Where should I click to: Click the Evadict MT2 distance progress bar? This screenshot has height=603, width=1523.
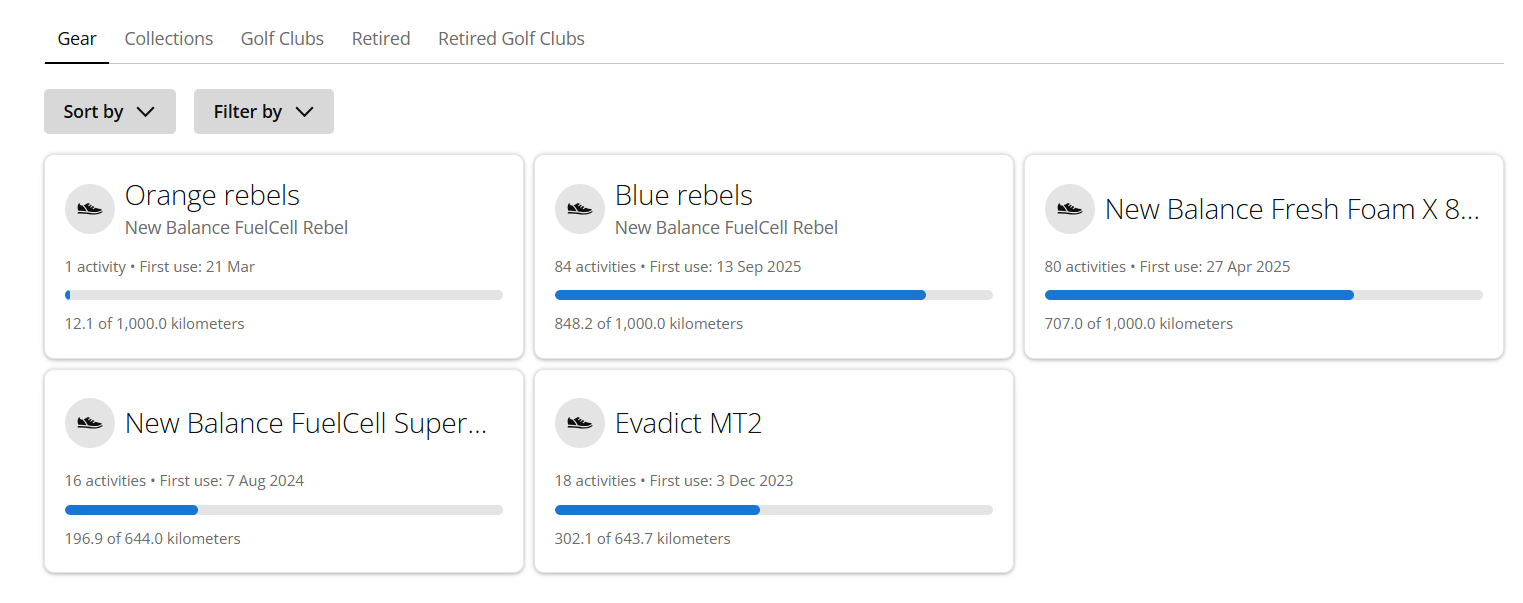click(774, 510)
